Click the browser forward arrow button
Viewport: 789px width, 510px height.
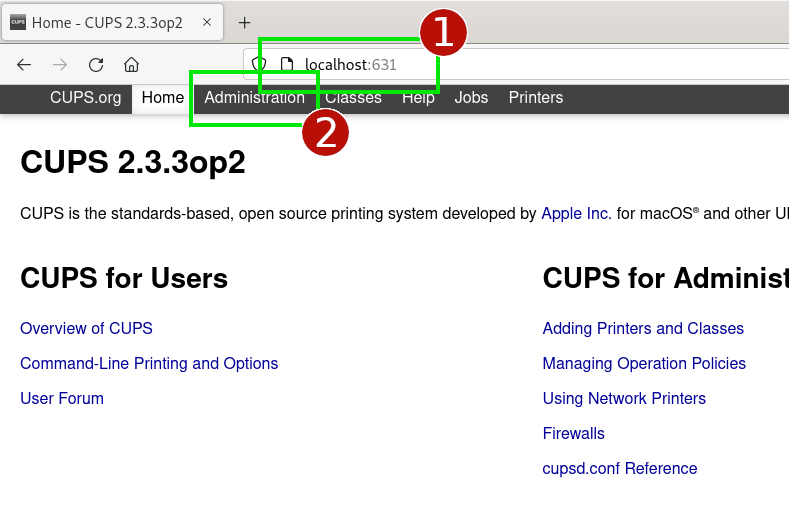(60, 65)
